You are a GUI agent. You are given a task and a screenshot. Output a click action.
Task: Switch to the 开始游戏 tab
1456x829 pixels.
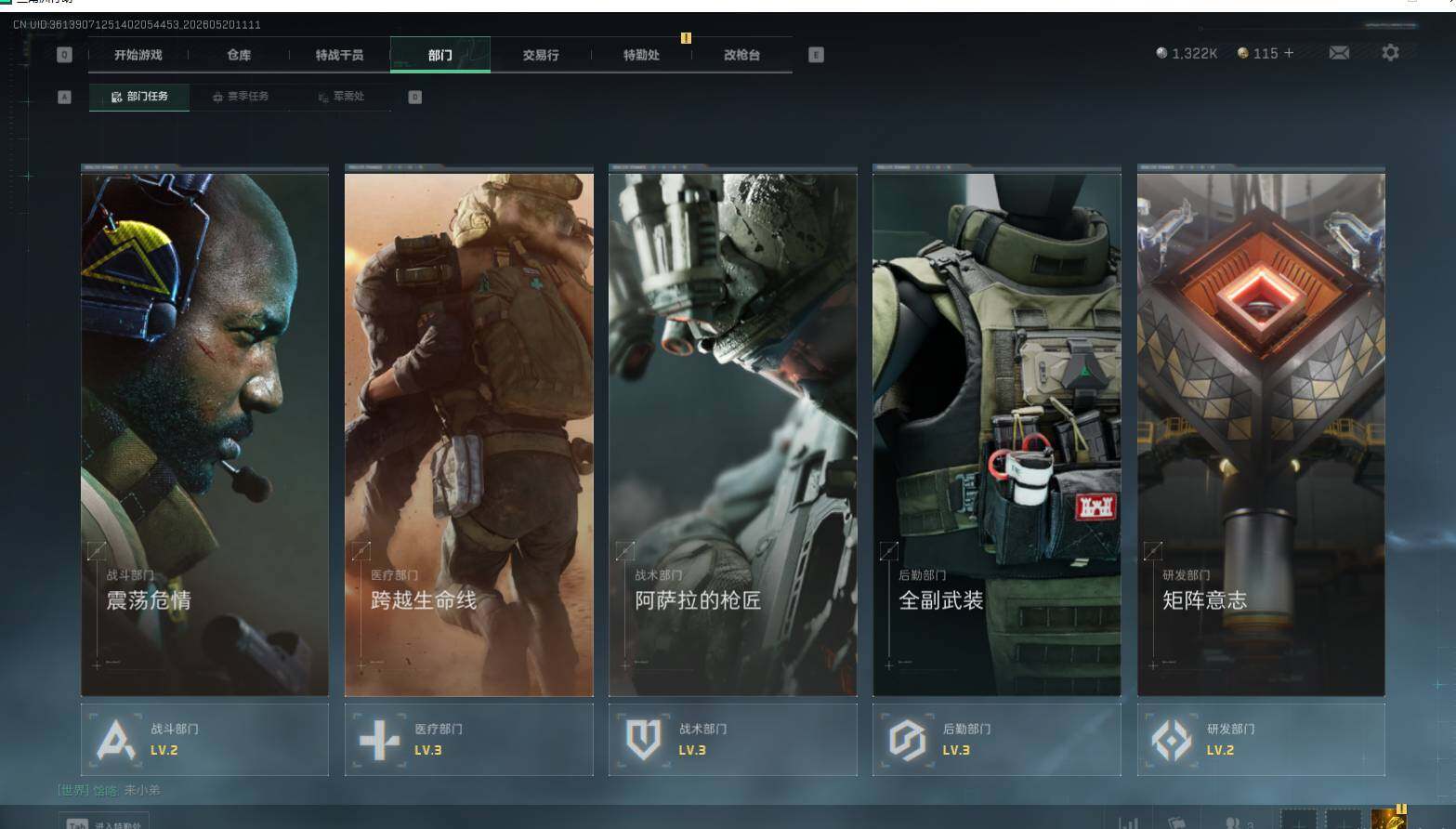(x=138, y=55)
